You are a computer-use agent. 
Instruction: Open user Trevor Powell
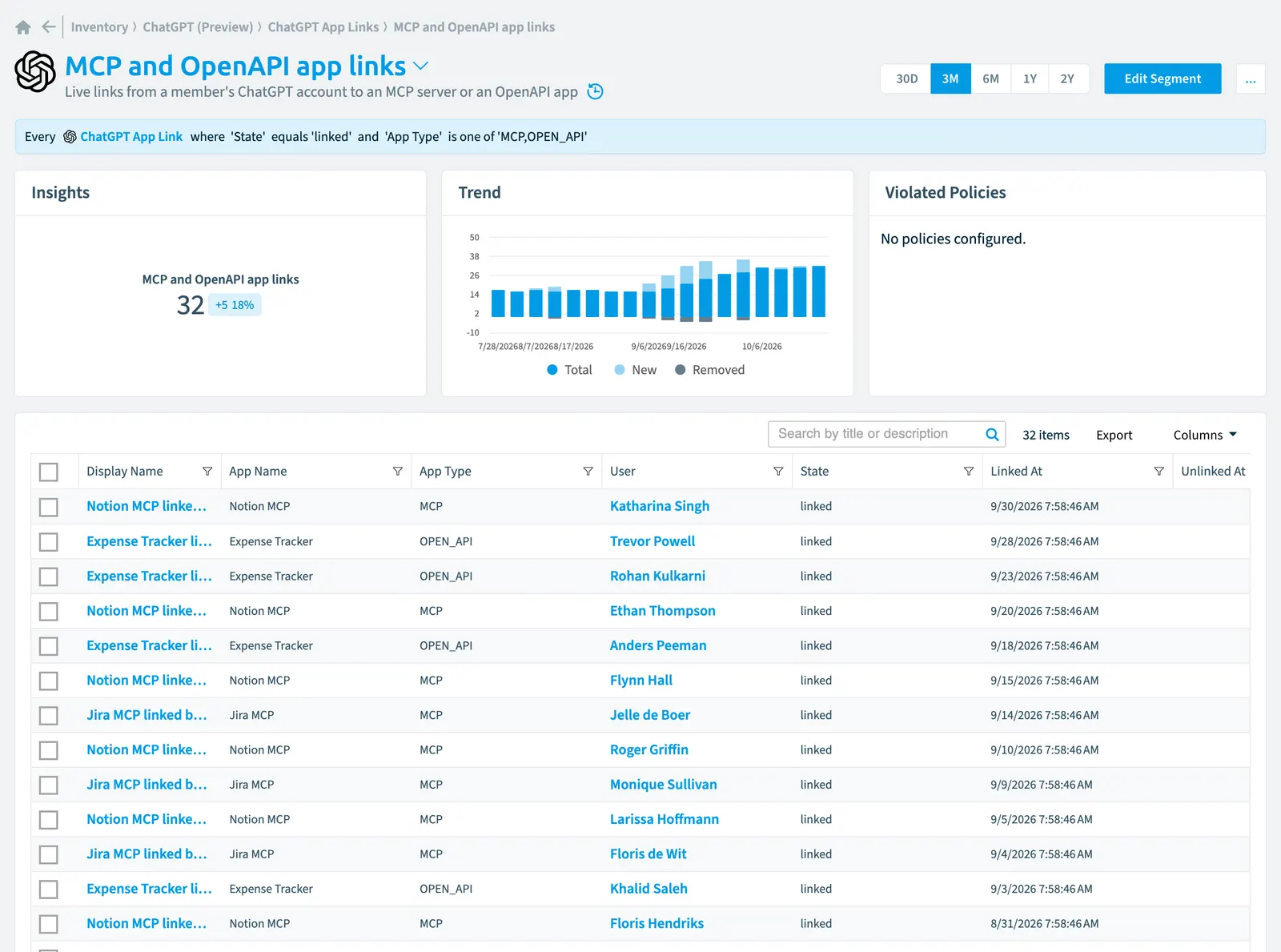pyautogui.click(x=653, y=541)
